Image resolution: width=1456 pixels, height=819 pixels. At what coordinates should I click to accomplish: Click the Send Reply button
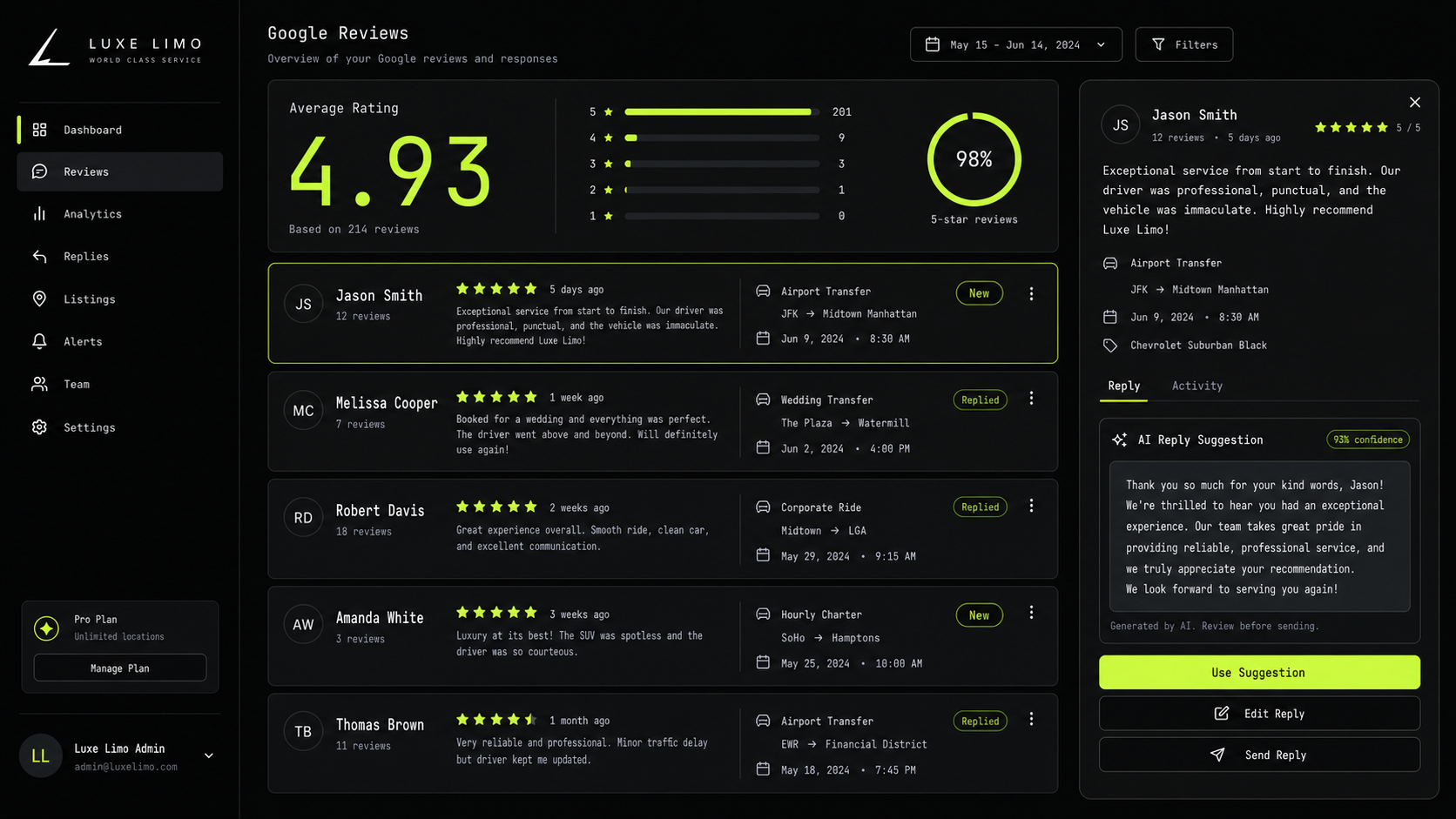coord(1259,755)
